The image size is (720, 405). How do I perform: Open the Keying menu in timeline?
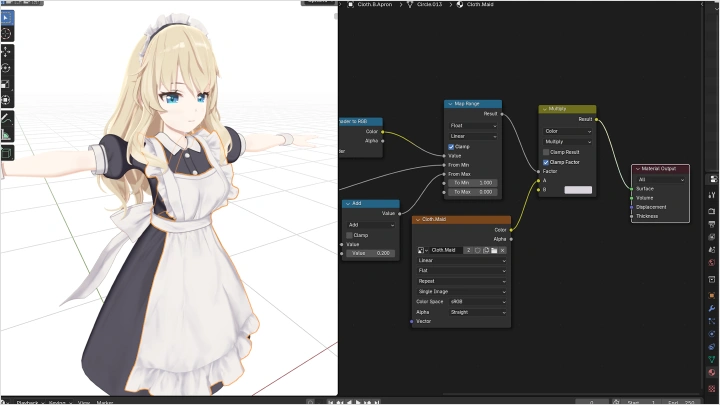57,402
